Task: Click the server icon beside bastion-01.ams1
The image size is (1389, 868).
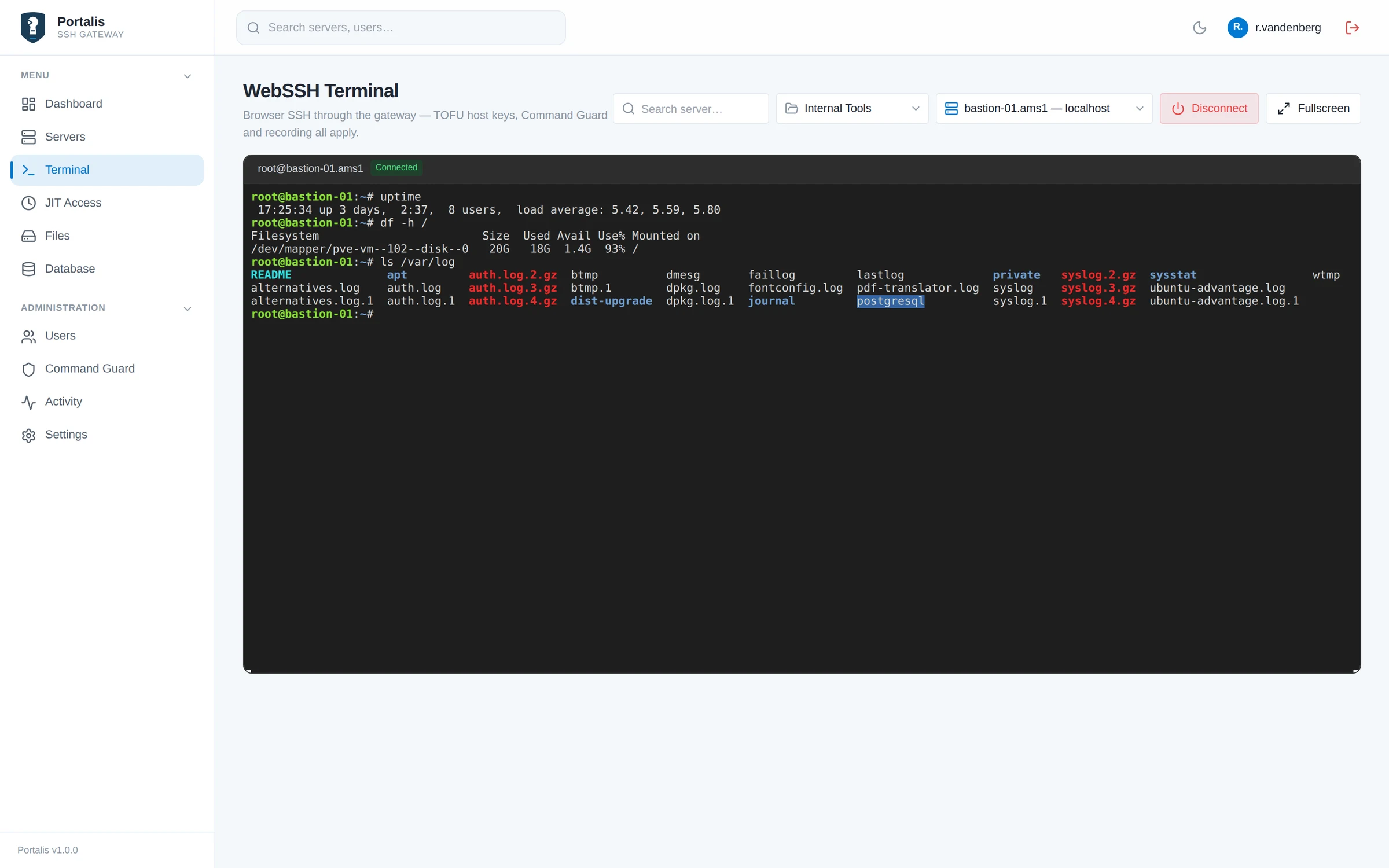Action: [951, 108]
